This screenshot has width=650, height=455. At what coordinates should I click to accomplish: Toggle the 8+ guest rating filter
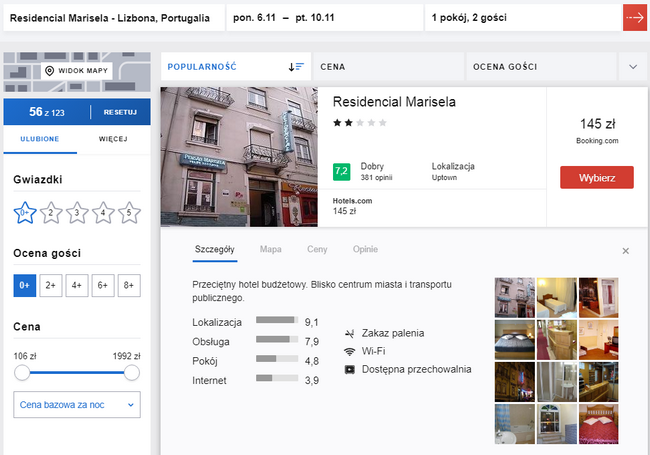pos(128,285)
